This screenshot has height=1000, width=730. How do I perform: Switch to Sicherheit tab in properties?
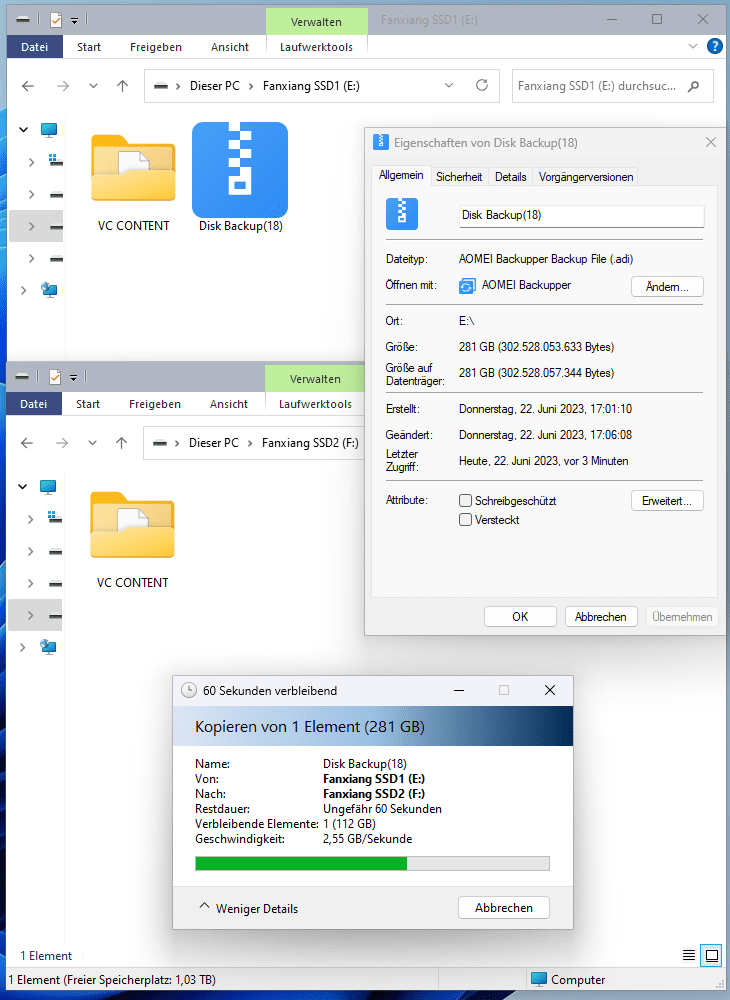(458, 177)
